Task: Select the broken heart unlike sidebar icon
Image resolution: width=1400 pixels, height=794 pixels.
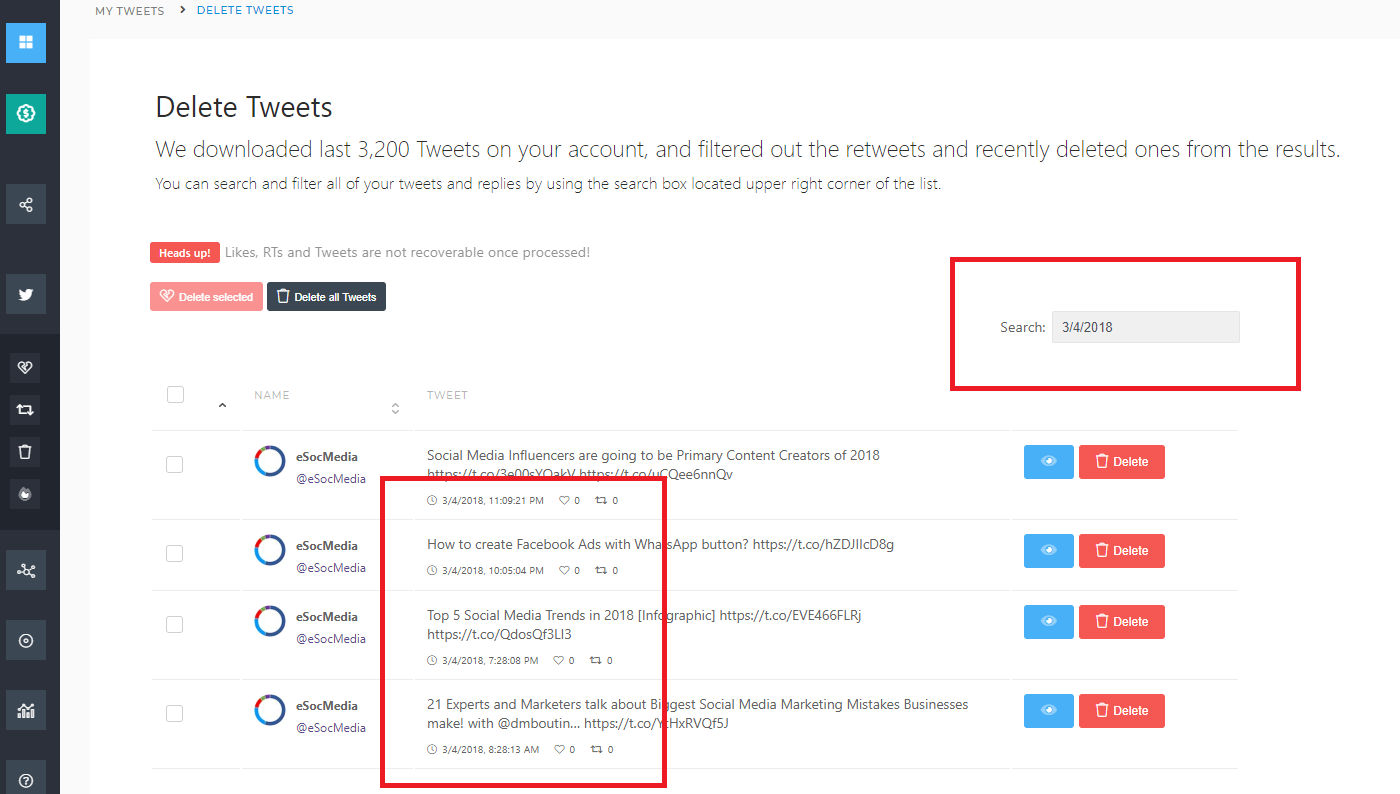Action: pyautogui.click(x=26, y=368)
